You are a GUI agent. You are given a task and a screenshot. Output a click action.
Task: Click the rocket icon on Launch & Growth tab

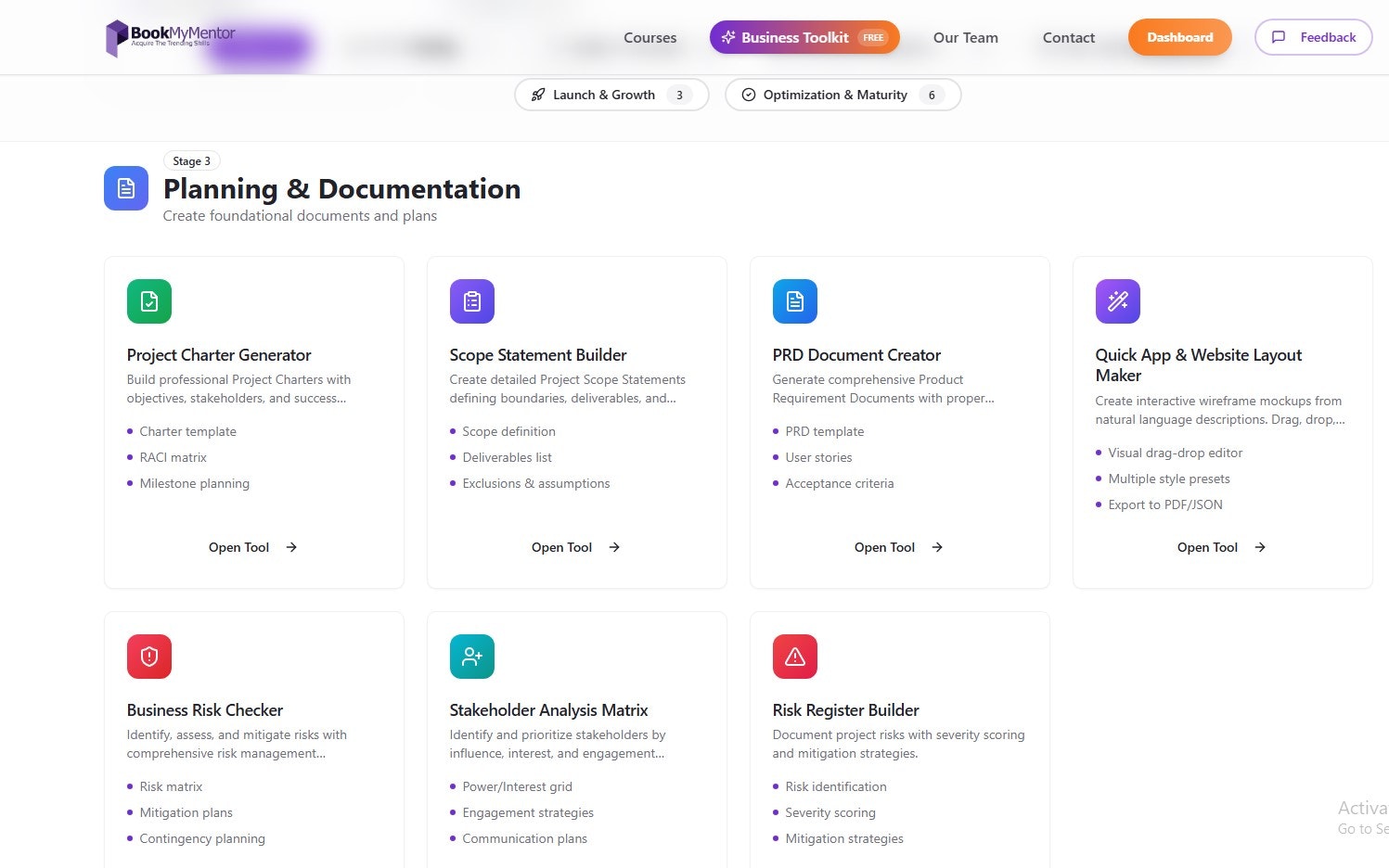[x=538, y=94]
